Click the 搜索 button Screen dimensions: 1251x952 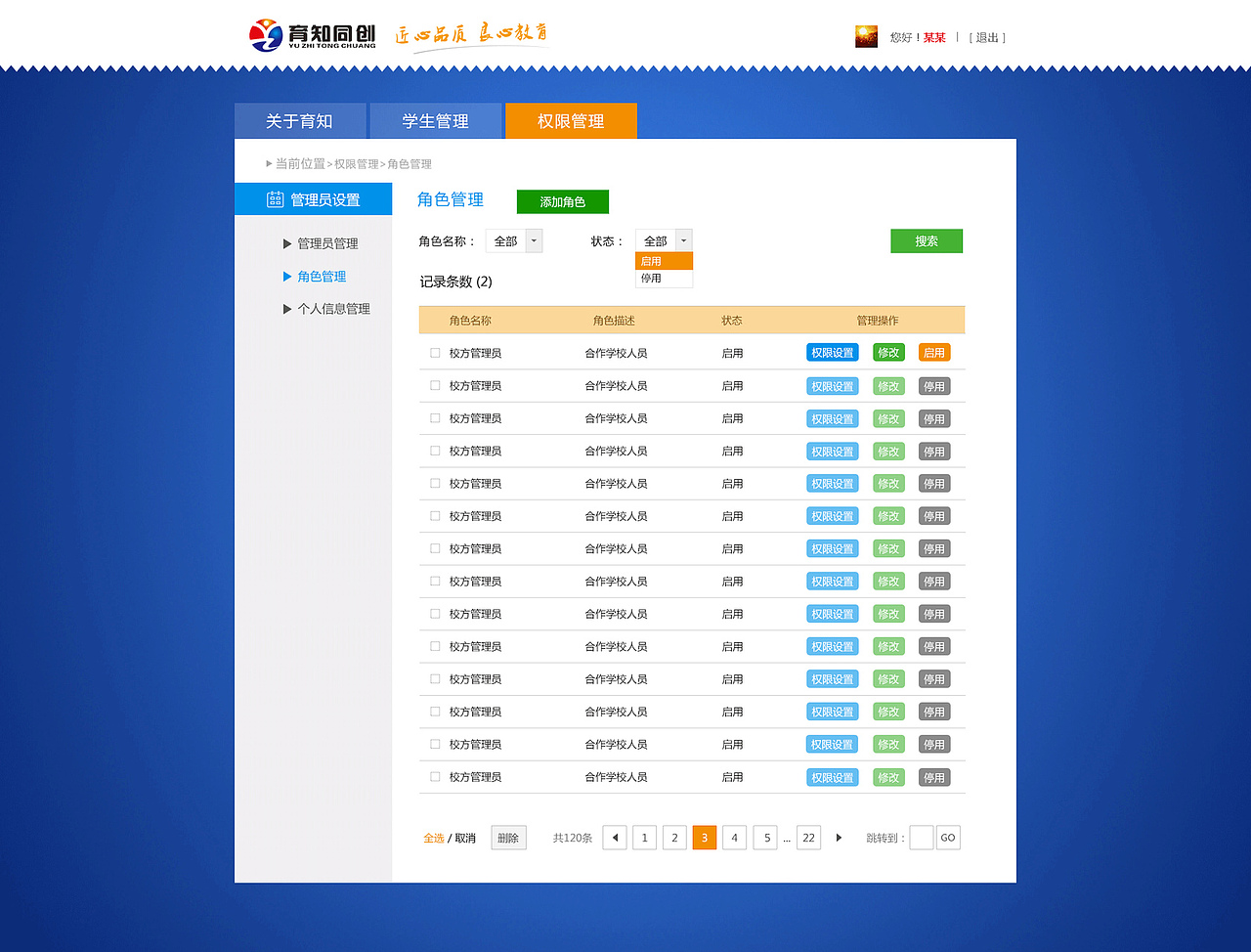(926, 240)
